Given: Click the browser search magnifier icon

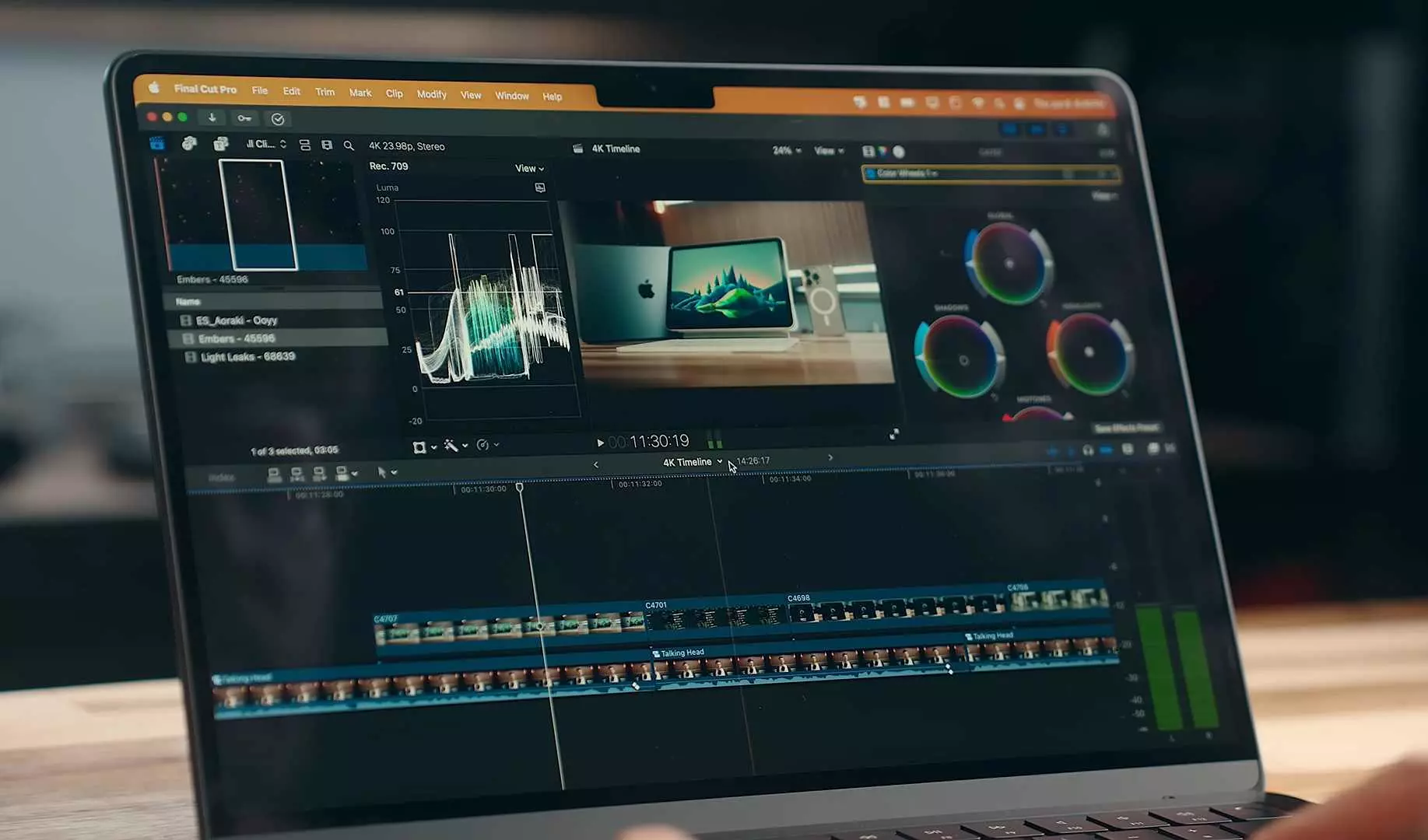Looking at the screenshot, I should coord(349,146).
